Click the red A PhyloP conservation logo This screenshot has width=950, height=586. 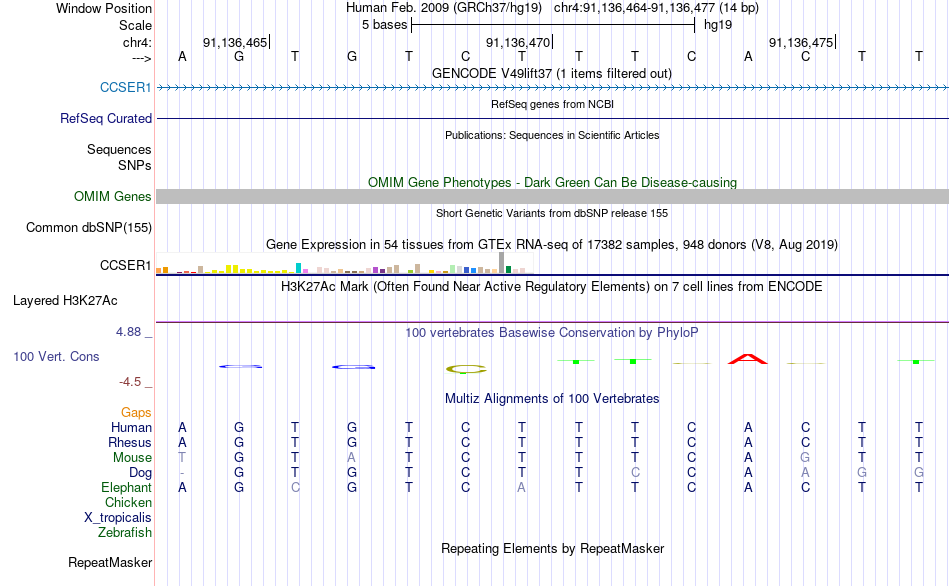(x=748, y=359)
